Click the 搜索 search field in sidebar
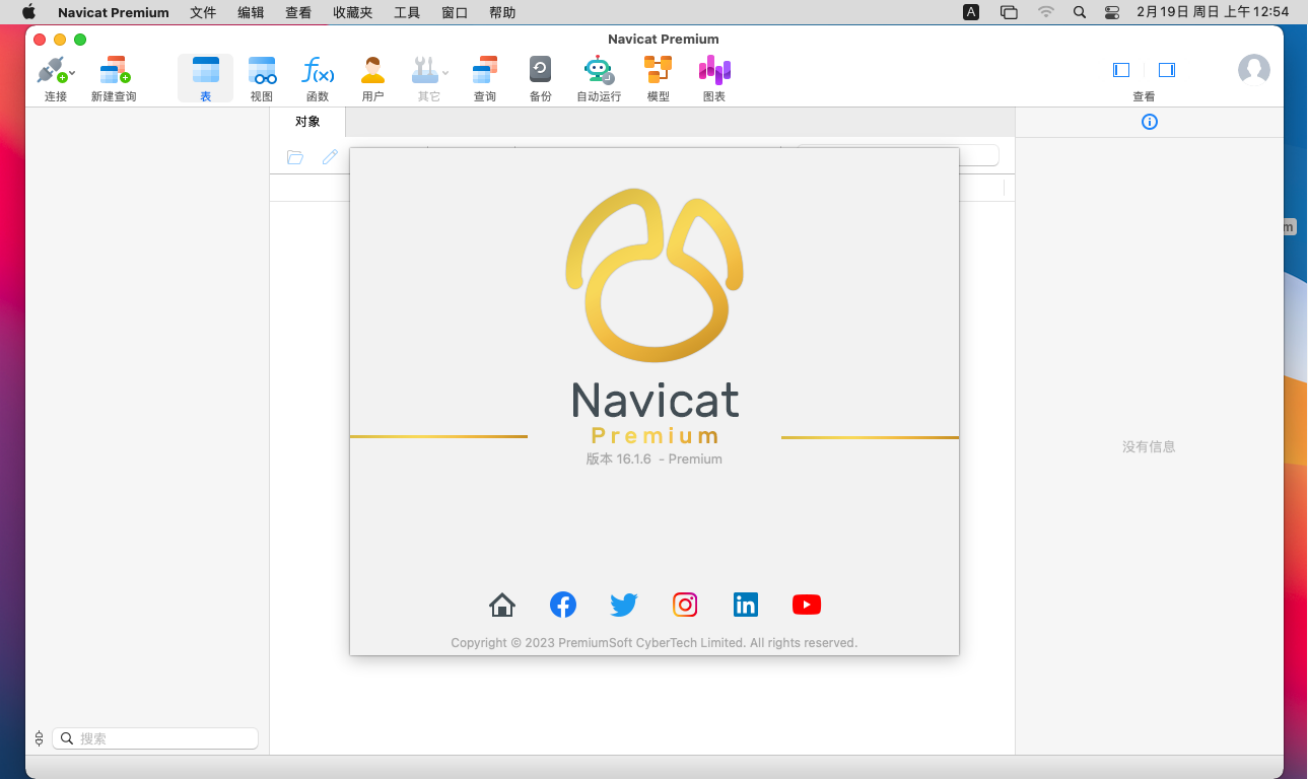The width and height of the screenshot is (1308, 779). coord(155,739)
